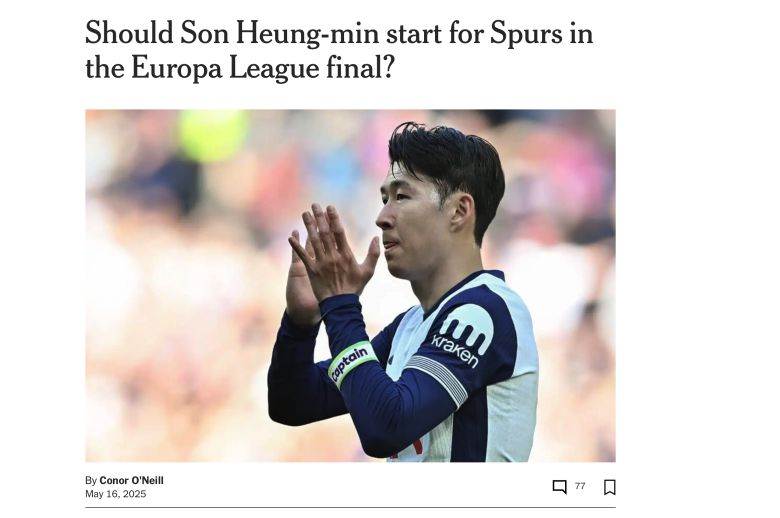Open comments via the speech bubble icon
Screen dimensions: 780x518
[559, 487]
